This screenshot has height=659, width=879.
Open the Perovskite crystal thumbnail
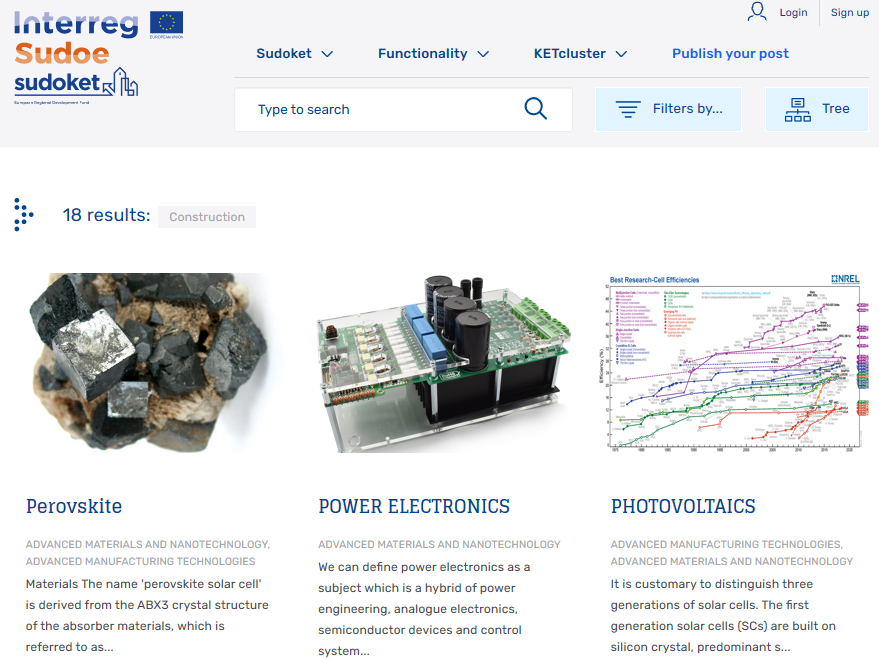[148, 363]
